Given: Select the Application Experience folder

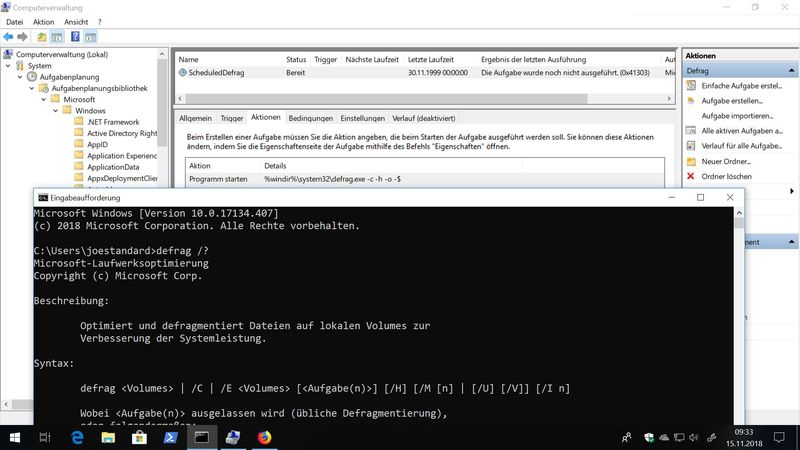Looking at the screenshot, I should click(122, 156).
